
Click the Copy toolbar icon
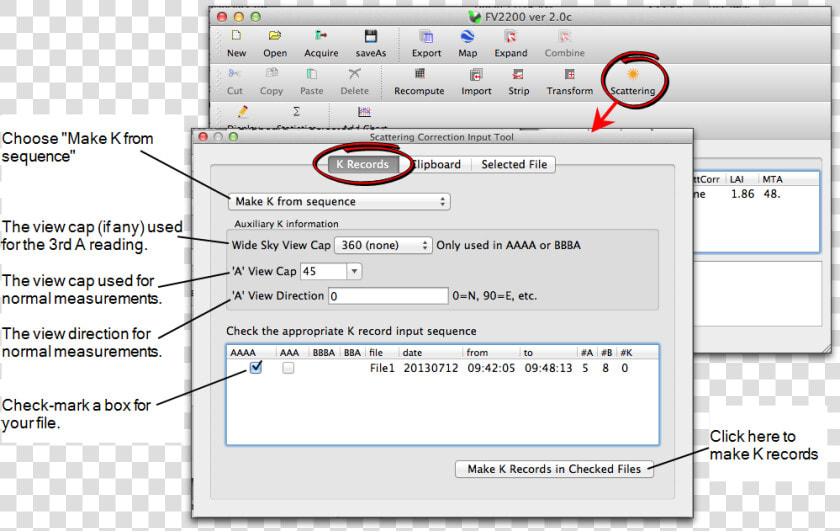(x=272, y=73)
